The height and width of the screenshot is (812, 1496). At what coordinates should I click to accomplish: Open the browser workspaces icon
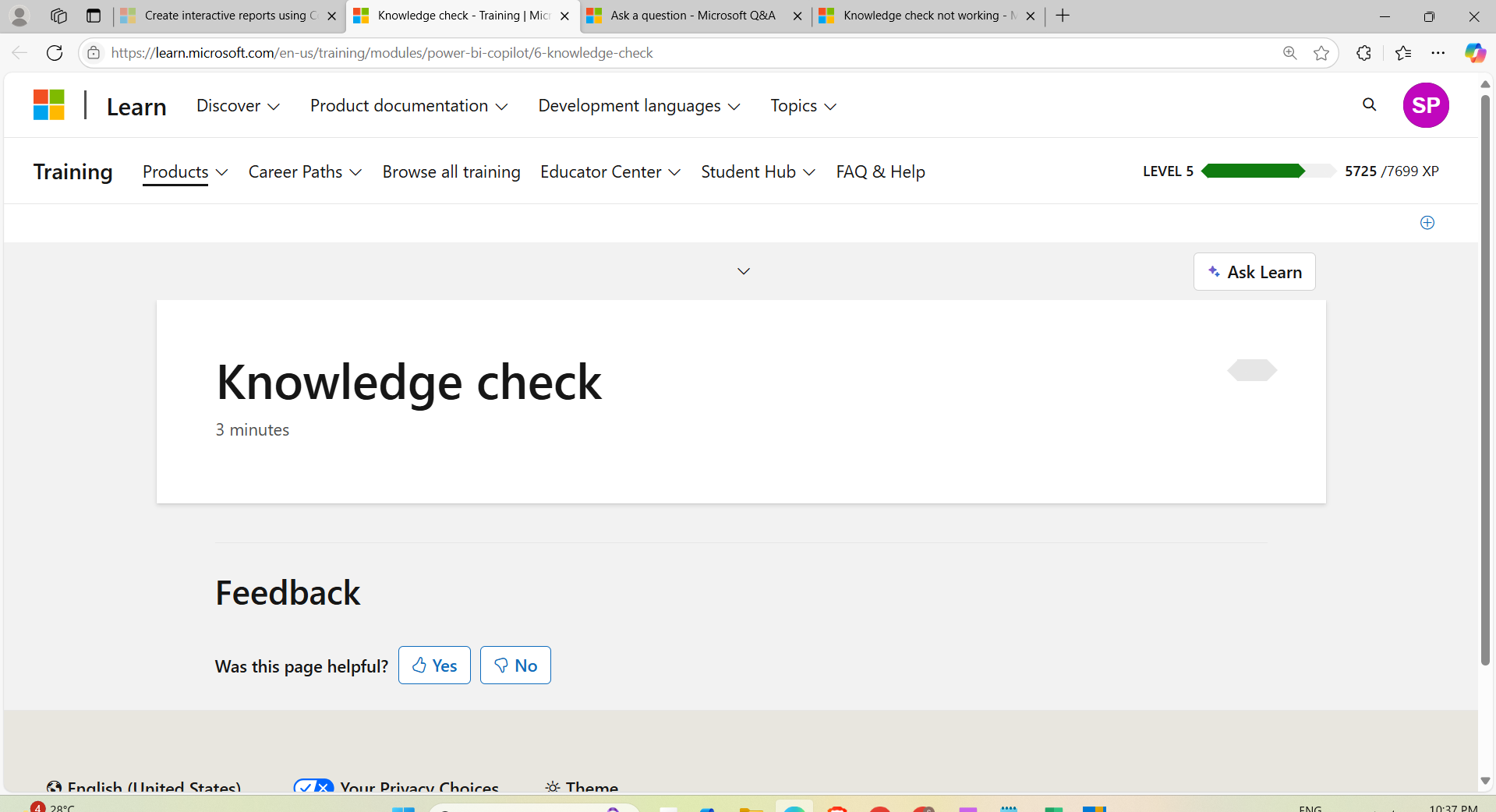coord(58,16)
